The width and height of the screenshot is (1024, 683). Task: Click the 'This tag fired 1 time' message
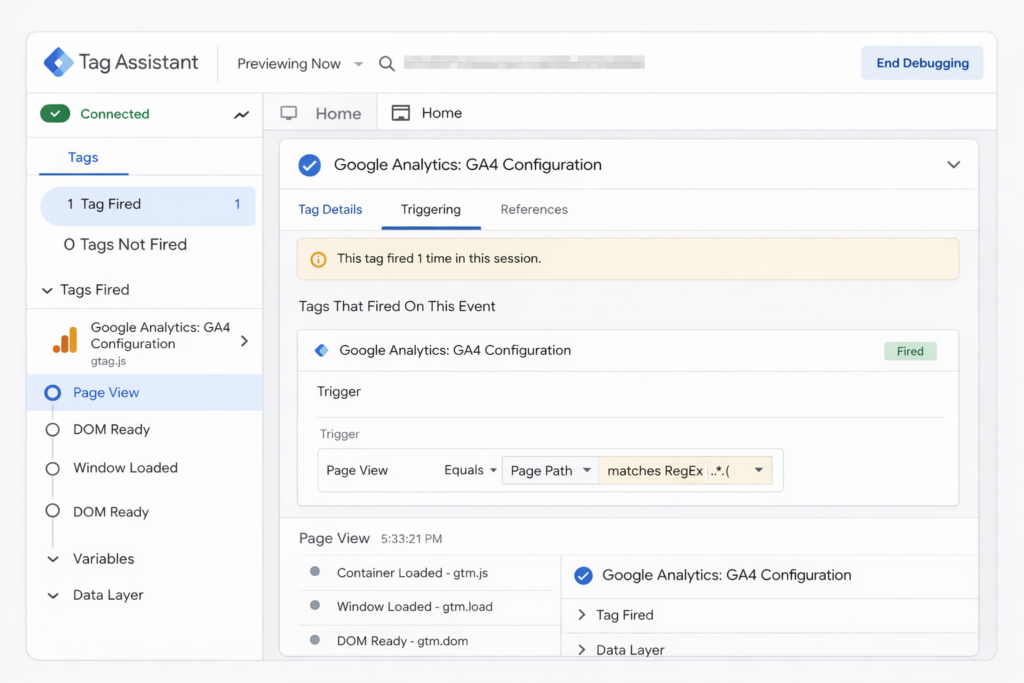(x=439, y=259)
